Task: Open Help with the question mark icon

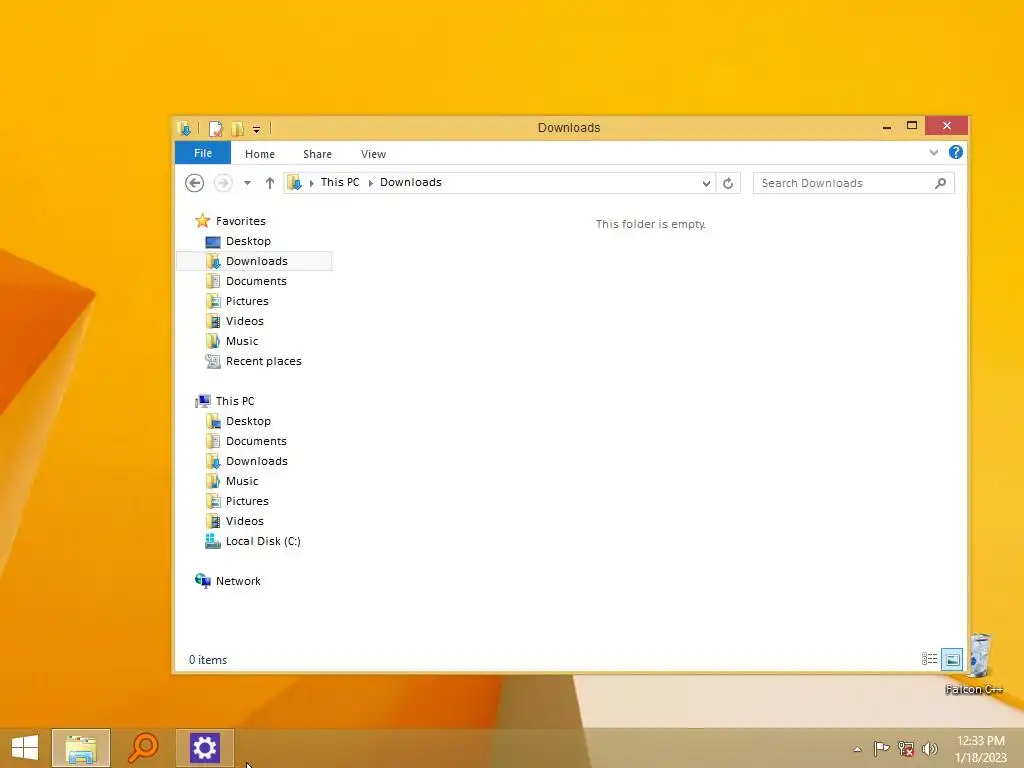Action: point(955,152)
